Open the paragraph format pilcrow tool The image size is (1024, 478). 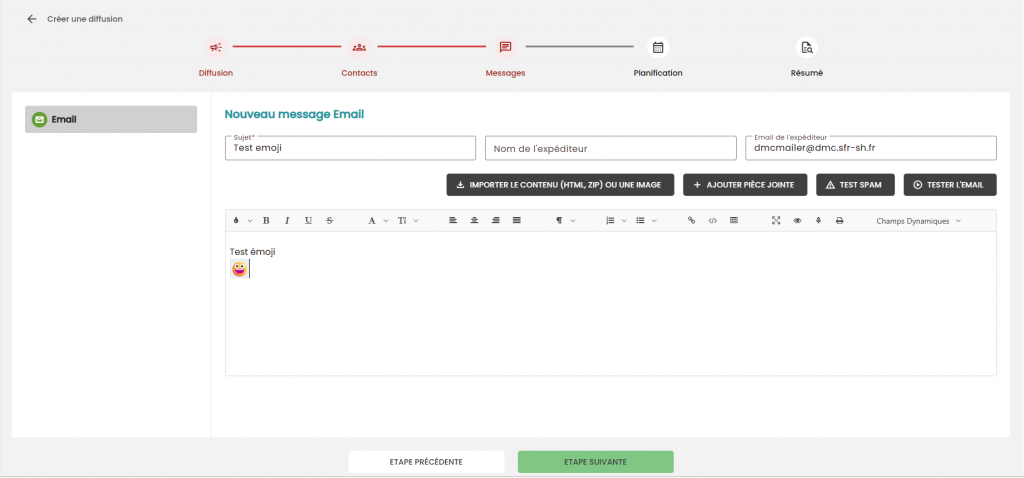point(559,221)
